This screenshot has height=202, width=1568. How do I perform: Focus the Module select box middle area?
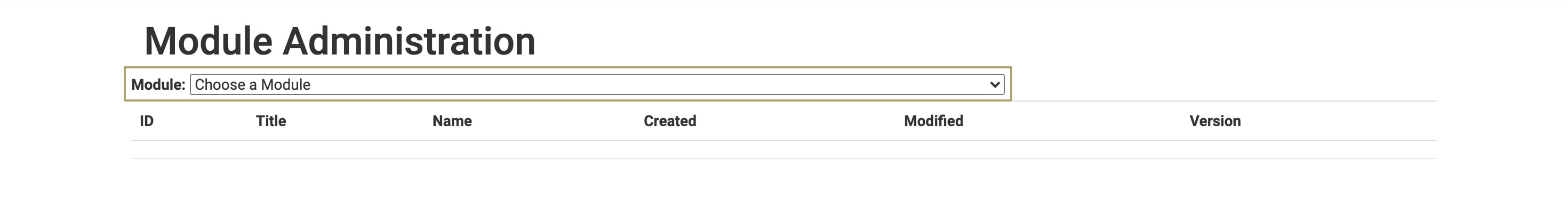[596, 85]
